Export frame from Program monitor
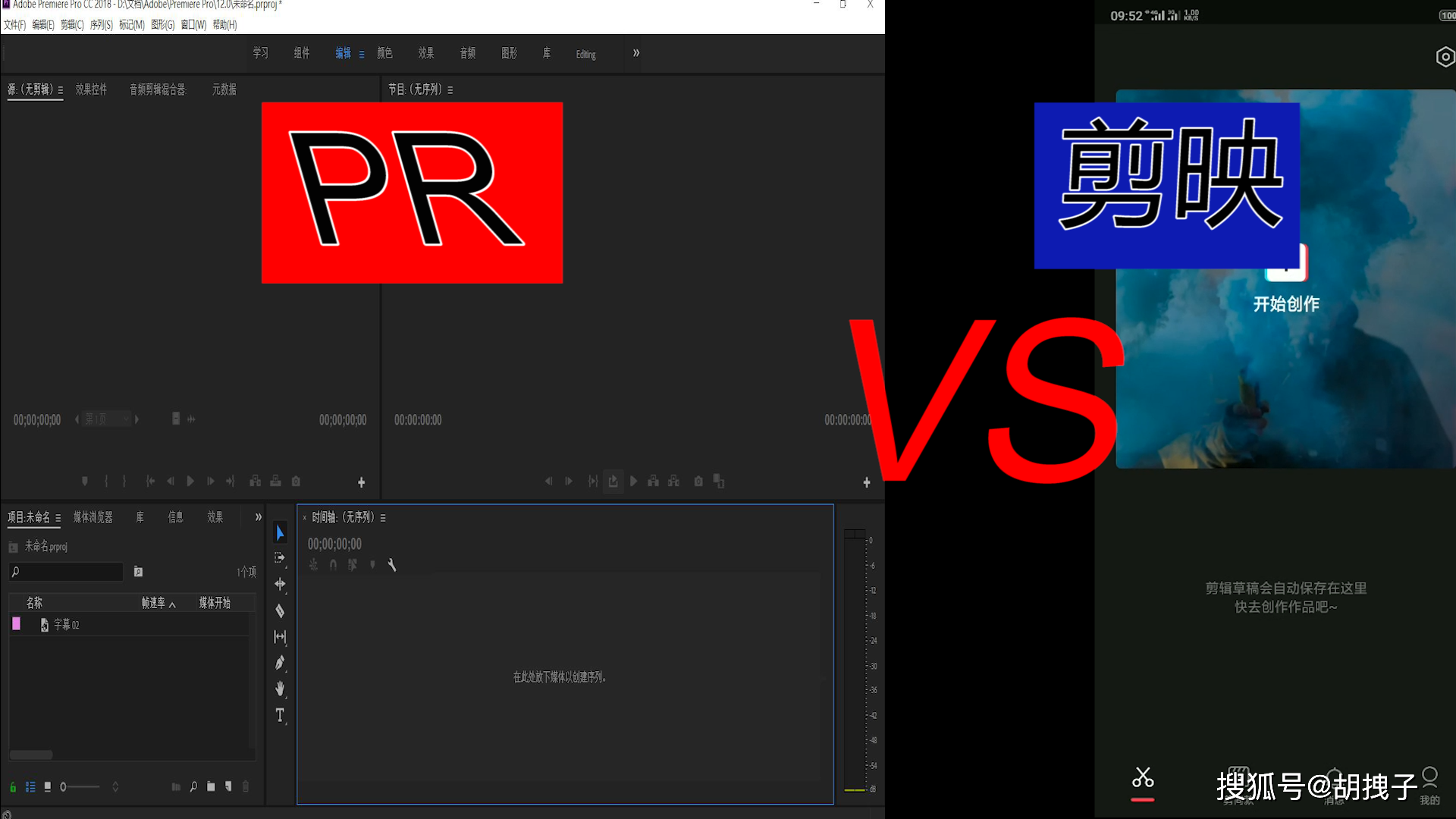 pyautogui.click(x=698, y=482)
